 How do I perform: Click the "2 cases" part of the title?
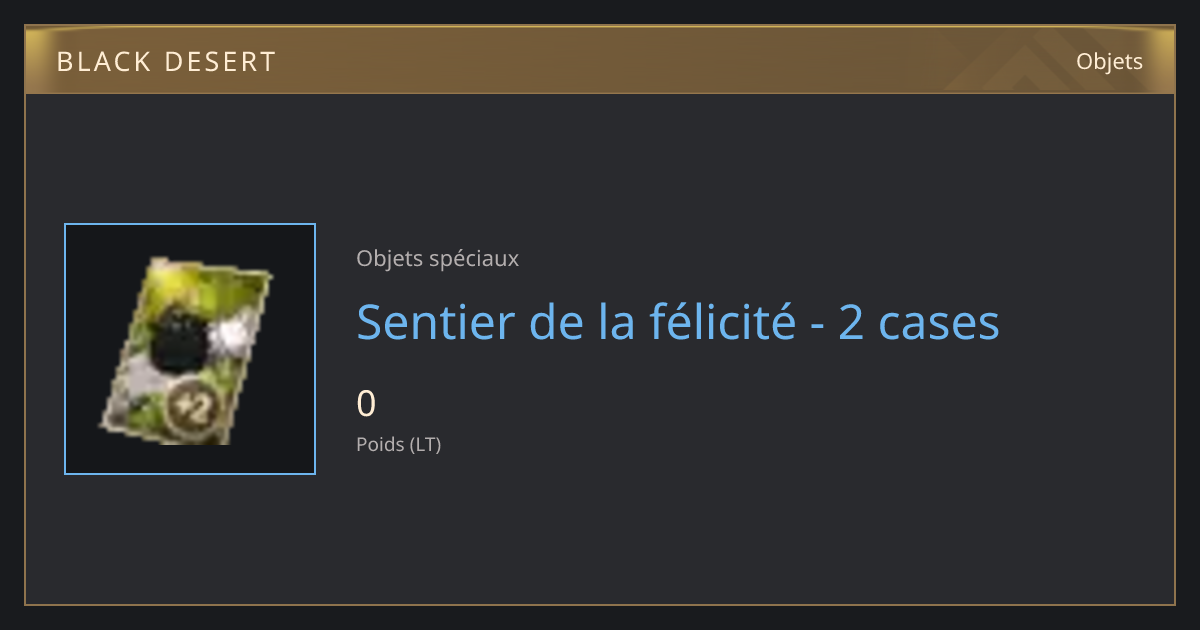(919, 322)
